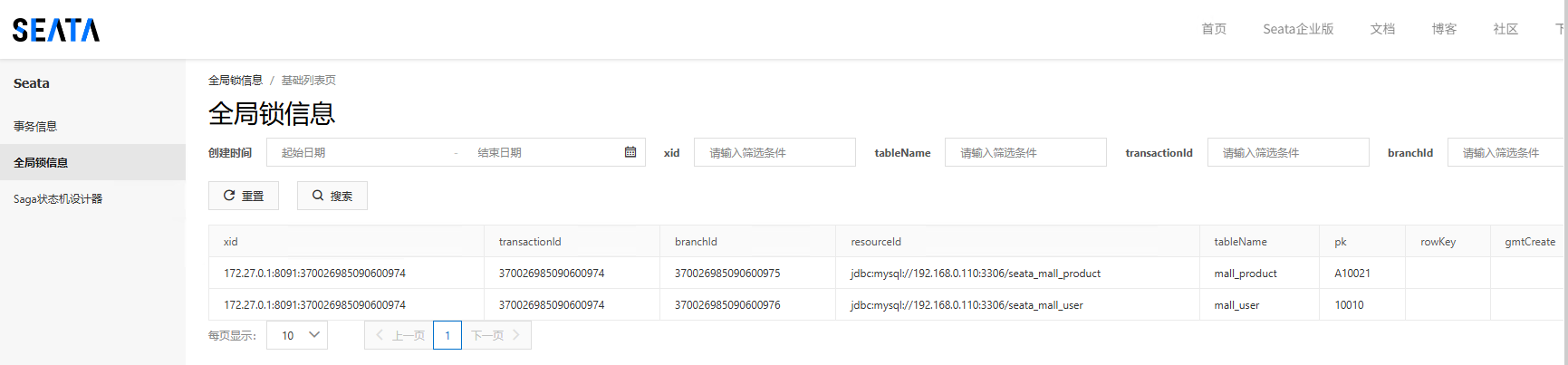This screenshot has width=1568, height=365.
Task: Open 事务信息 in the sidebar
Action: (35, 127)
